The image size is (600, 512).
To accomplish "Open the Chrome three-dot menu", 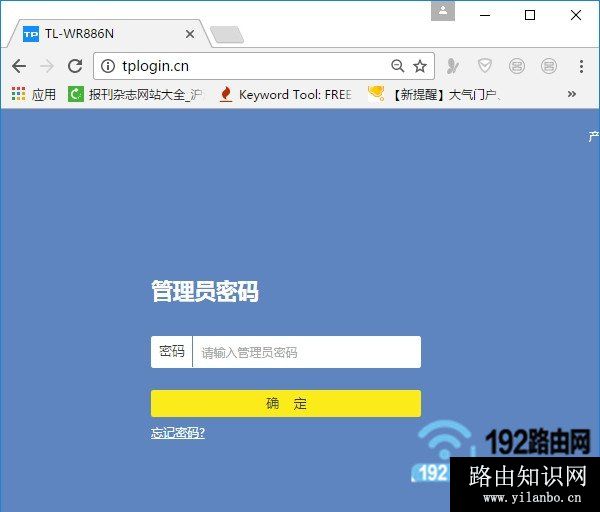I will (x=581, y=66).
